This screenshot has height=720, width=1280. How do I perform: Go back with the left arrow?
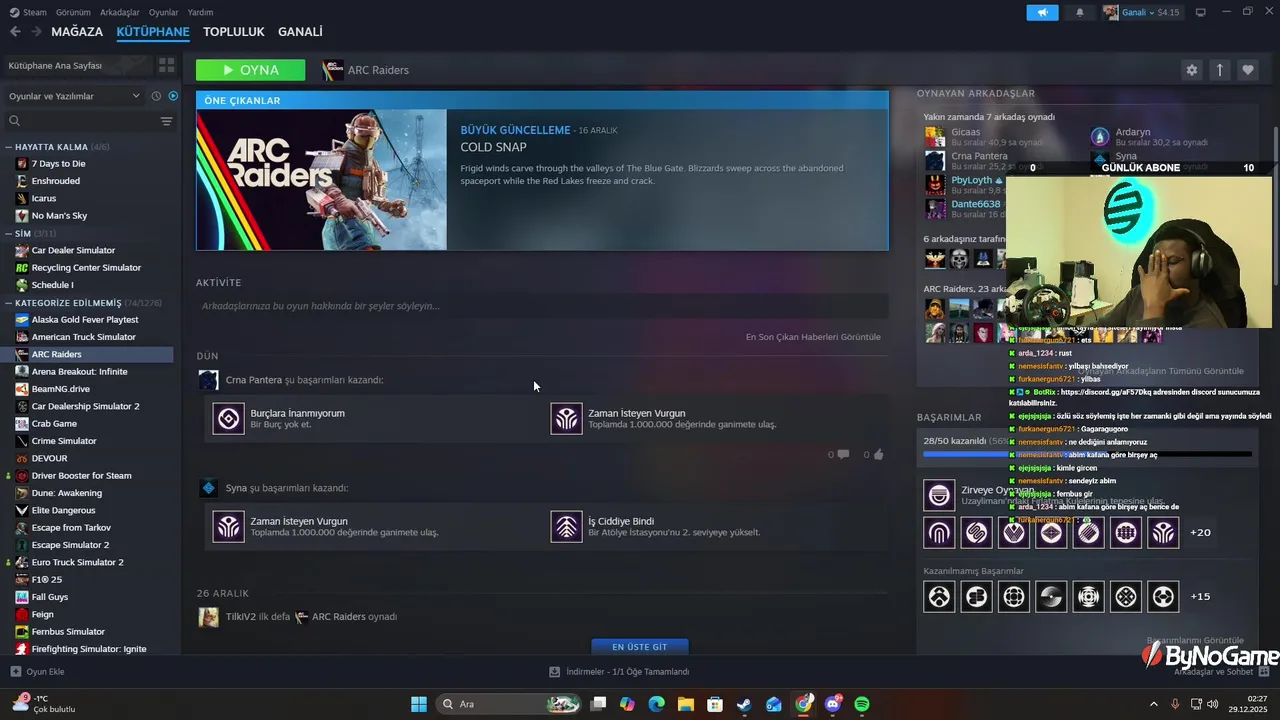point(15,32)
